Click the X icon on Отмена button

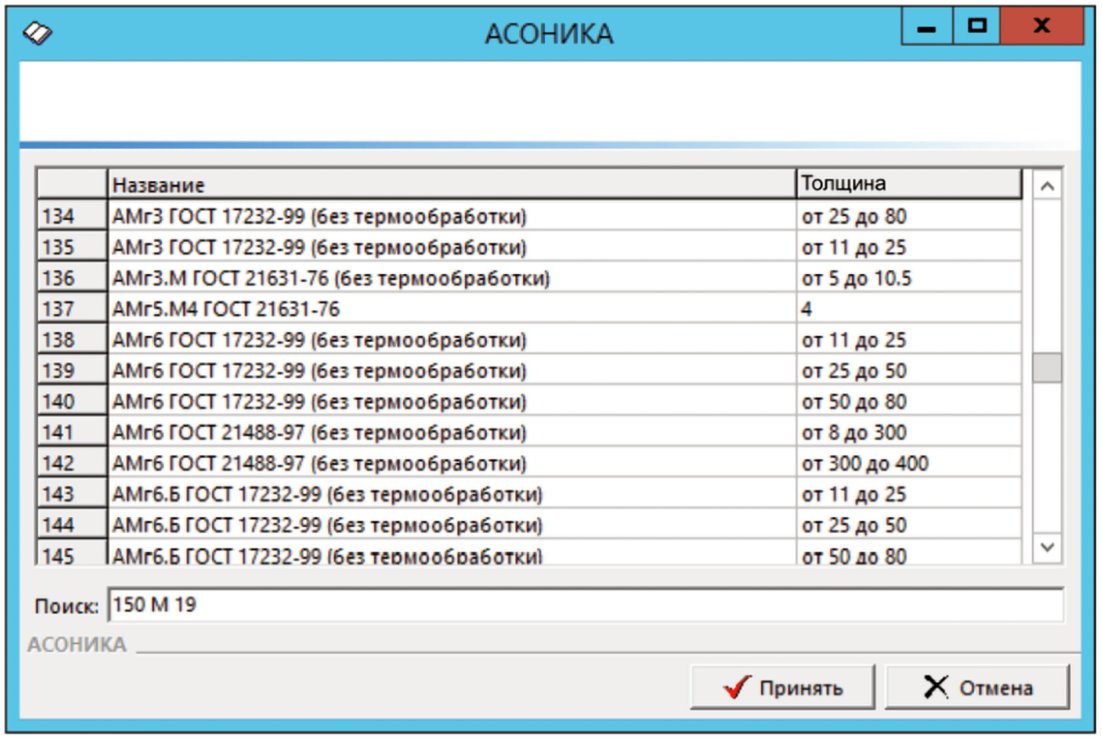click(x=935, y=686)
